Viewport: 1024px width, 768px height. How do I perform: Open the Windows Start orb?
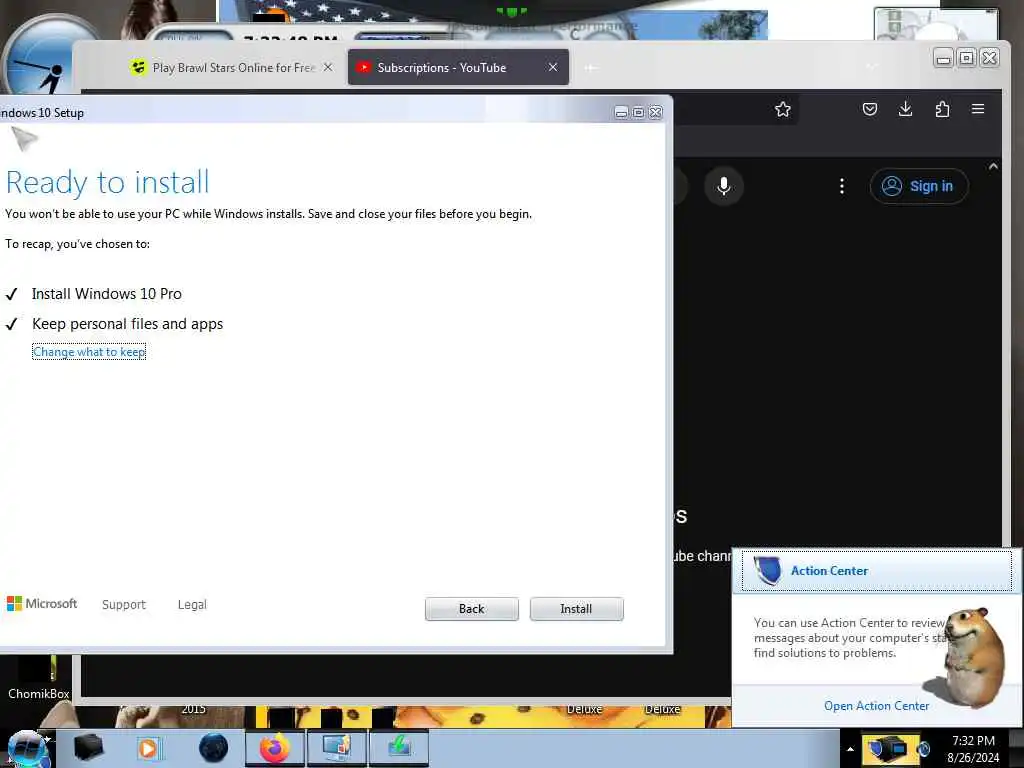pos(27,749)
